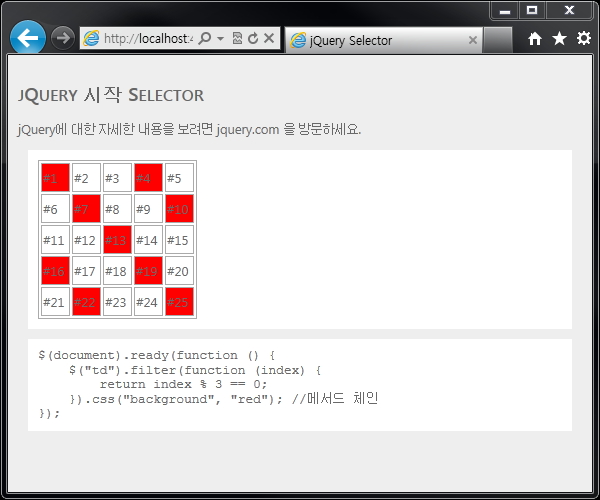
Task: Click table cell #17
Action: (x=86, y=270)
